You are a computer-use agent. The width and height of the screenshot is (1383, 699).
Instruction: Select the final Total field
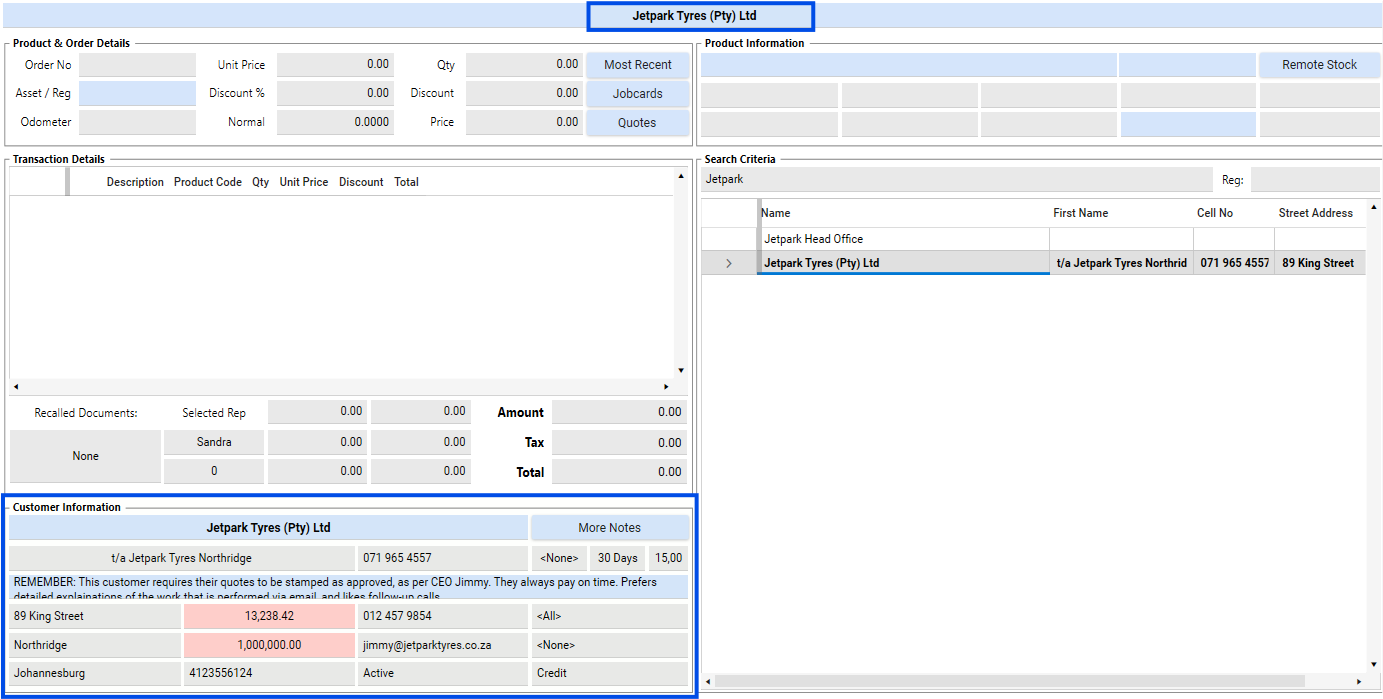620,472
